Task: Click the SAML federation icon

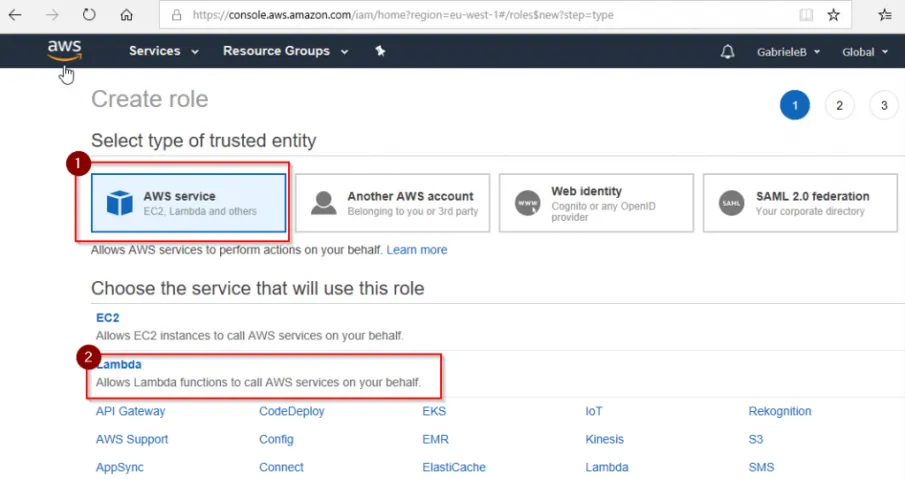Action: coord(731,203)
